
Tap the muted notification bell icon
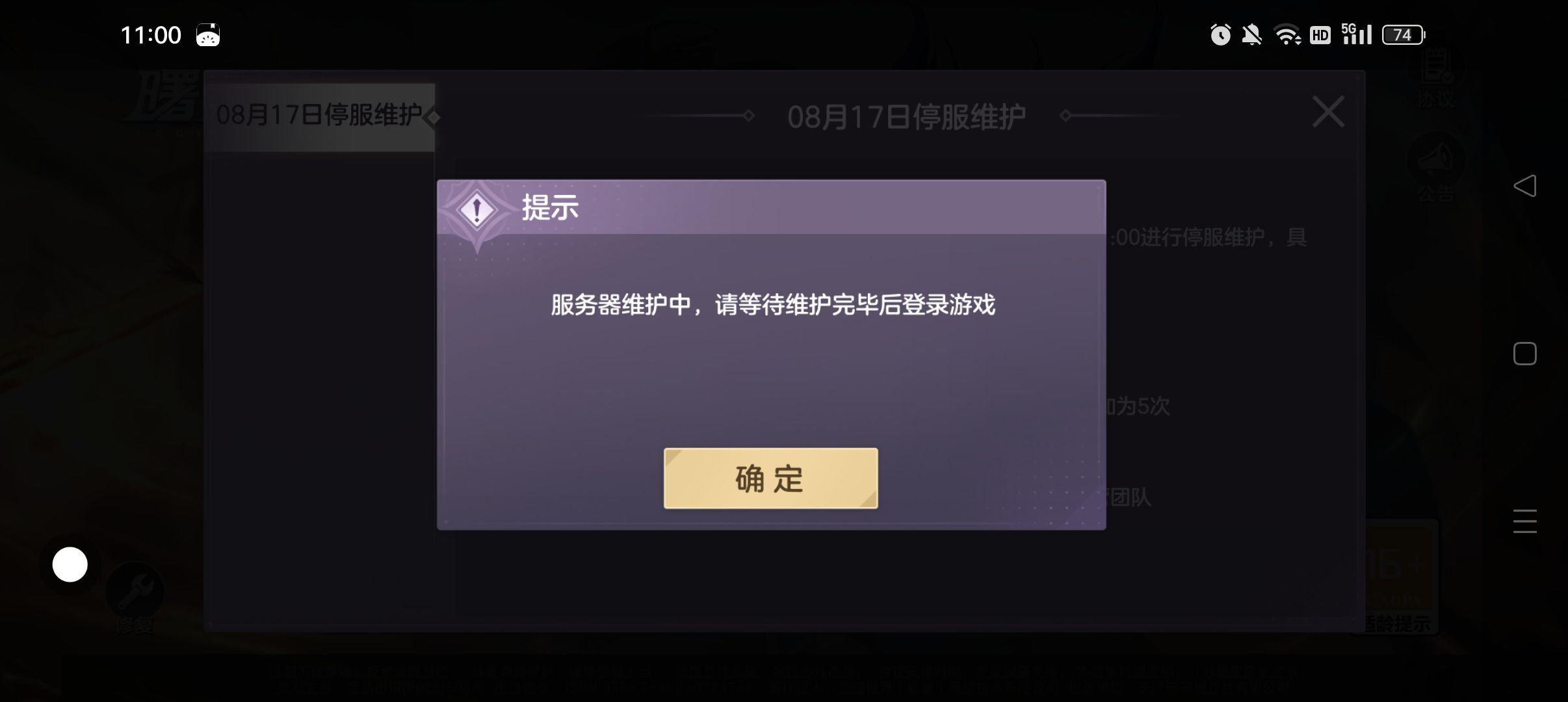point(1251,34)
